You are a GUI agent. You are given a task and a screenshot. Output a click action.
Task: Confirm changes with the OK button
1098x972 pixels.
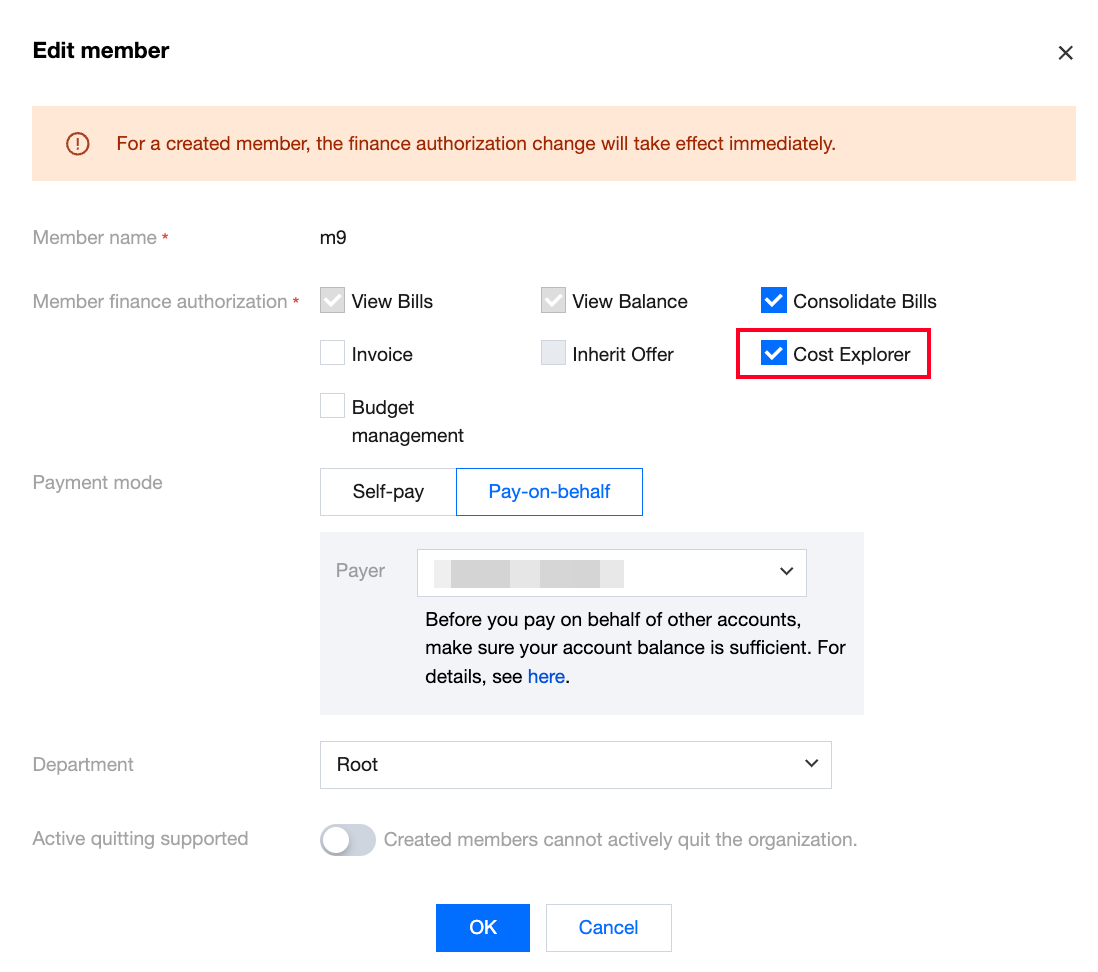coord(482,928)
